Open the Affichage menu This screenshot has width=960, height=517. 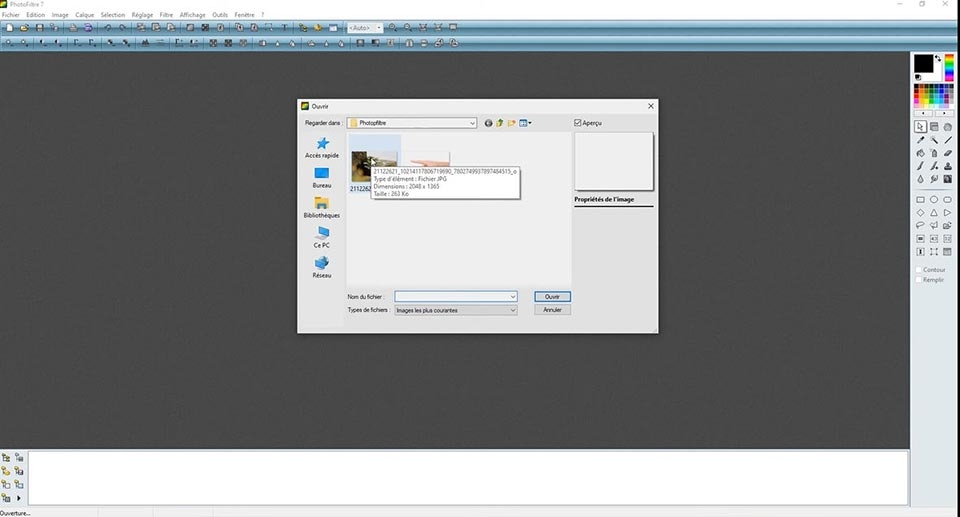(192, 15)
